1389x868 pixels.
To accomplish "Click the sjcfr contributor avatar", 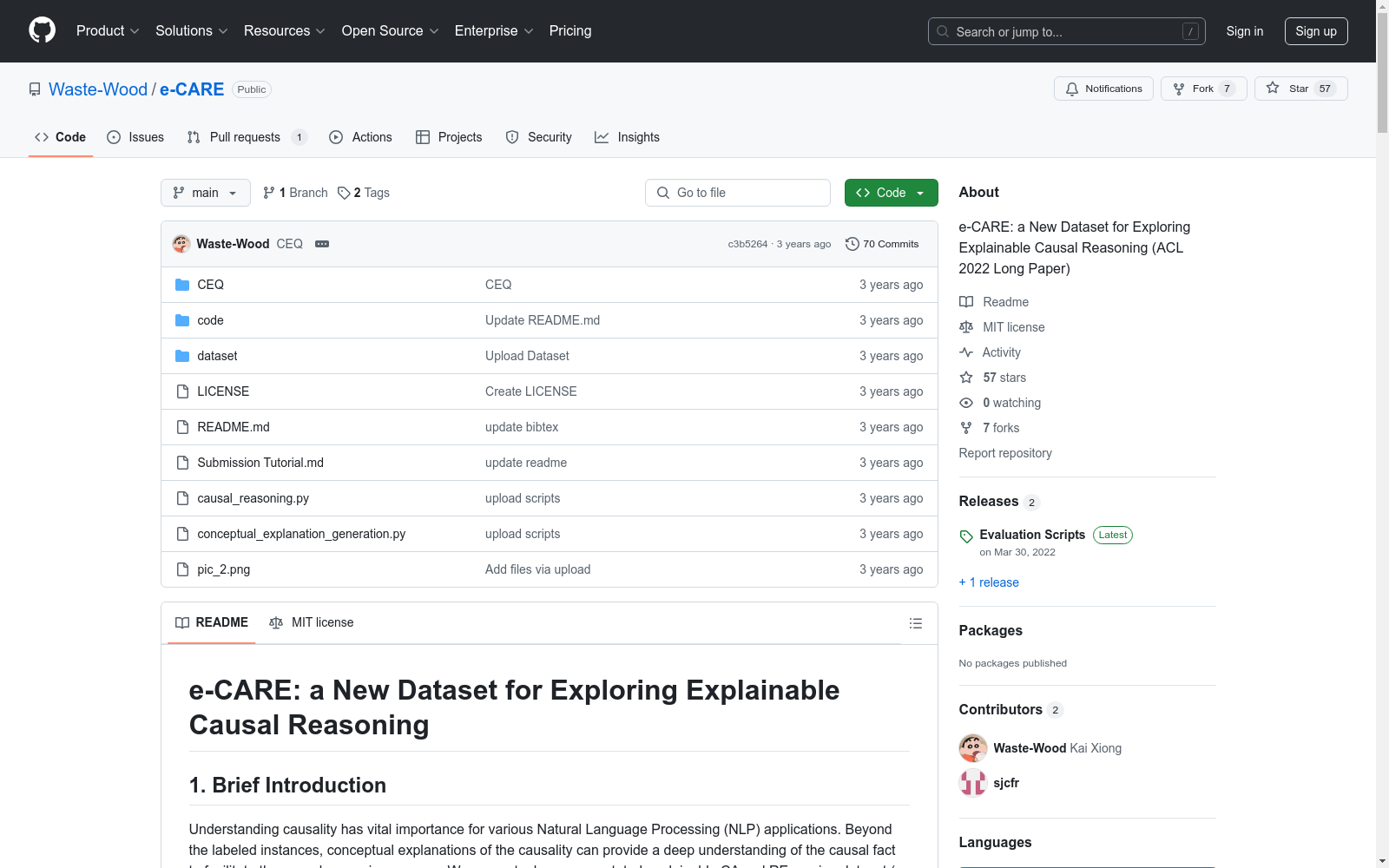I will click(x=973, y=783).
